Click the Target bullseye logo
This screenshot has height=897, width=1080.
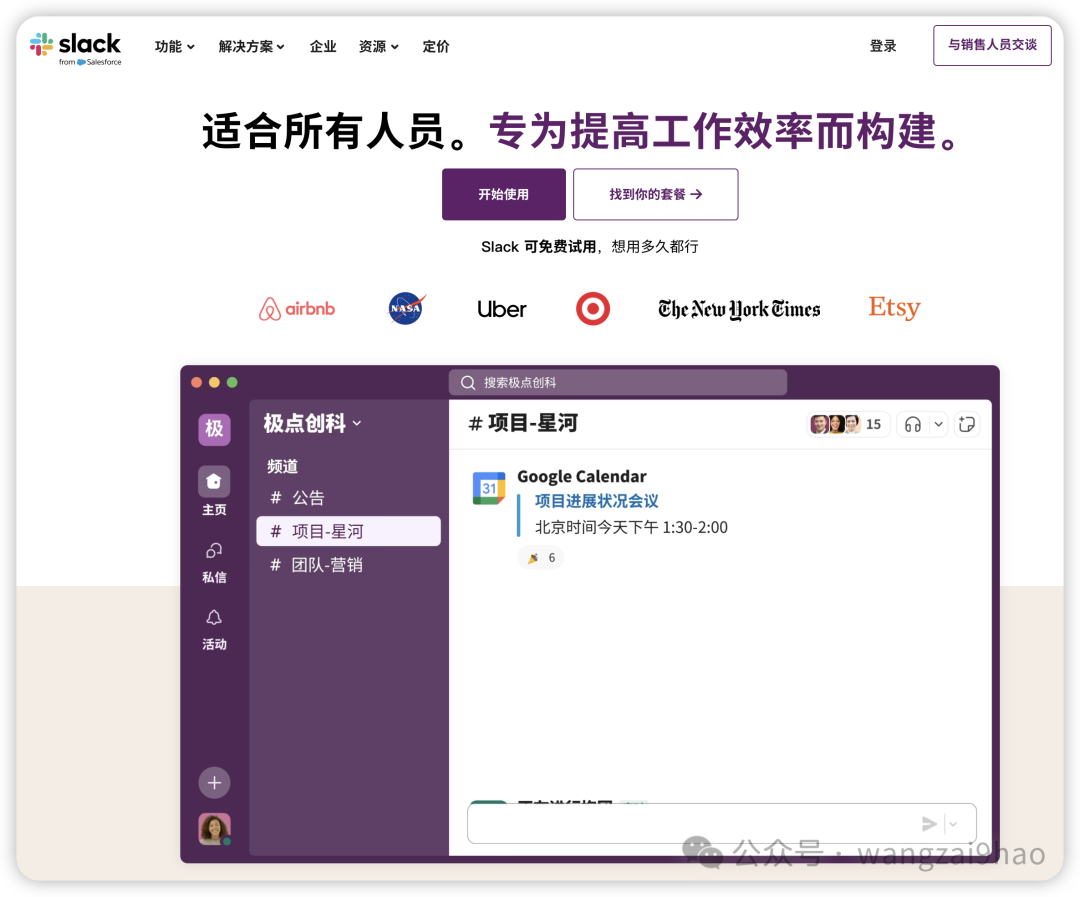click(x=593, y=308)
